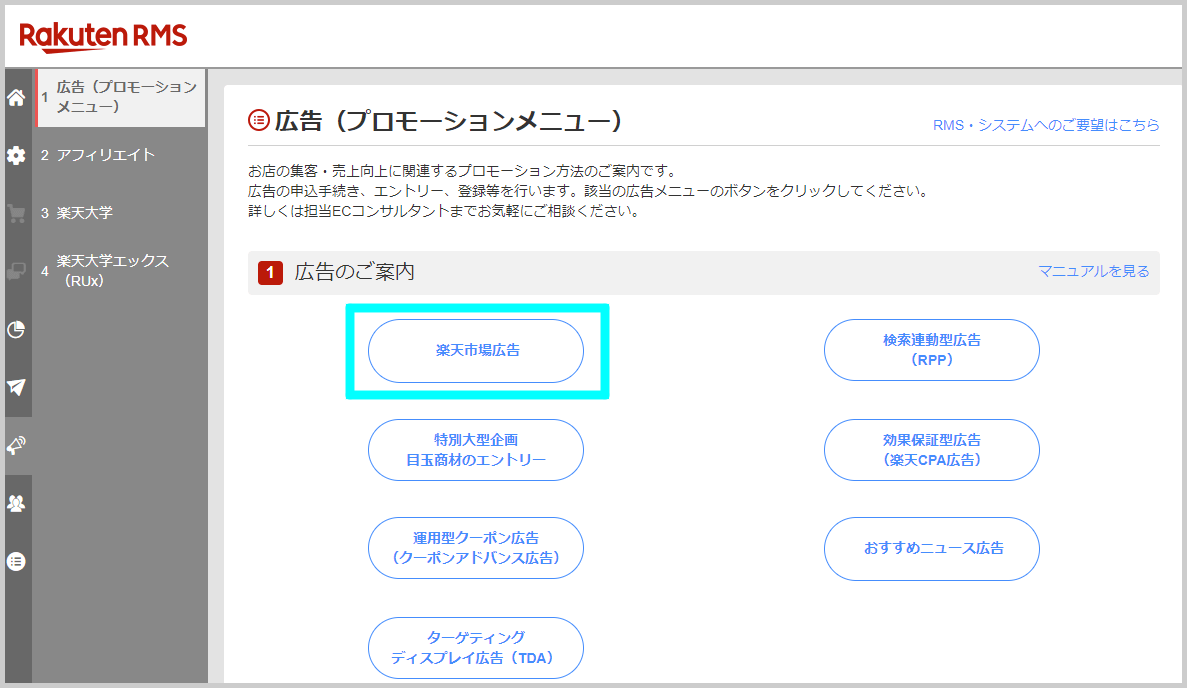Click the おすすめニュース広告 button
1187x688 pixels.
(931, 549)
